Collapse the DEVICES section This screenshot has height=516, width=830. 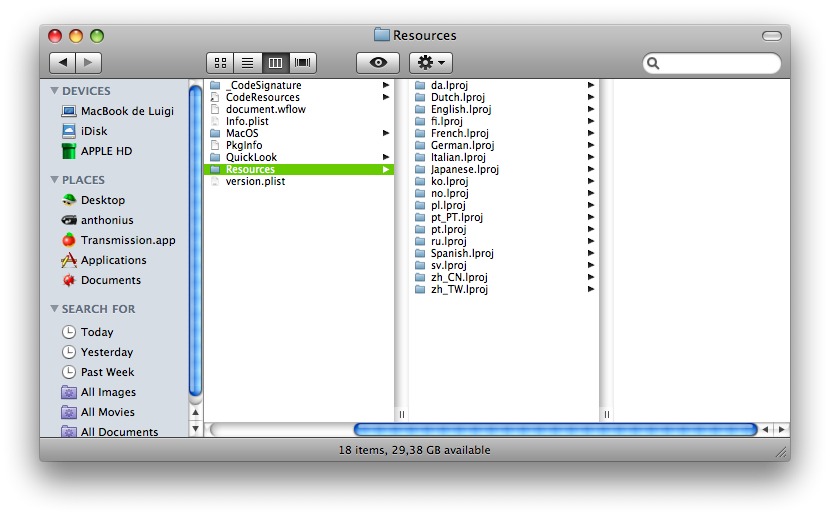pos(54,90)
